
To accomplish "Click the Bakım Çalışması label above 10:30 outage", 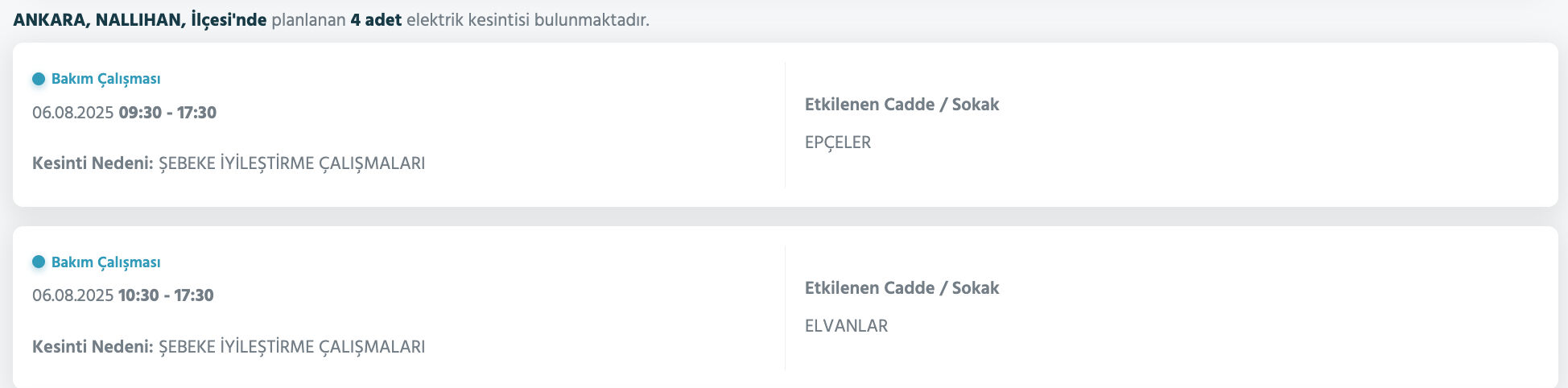I will tap(105, 262).
